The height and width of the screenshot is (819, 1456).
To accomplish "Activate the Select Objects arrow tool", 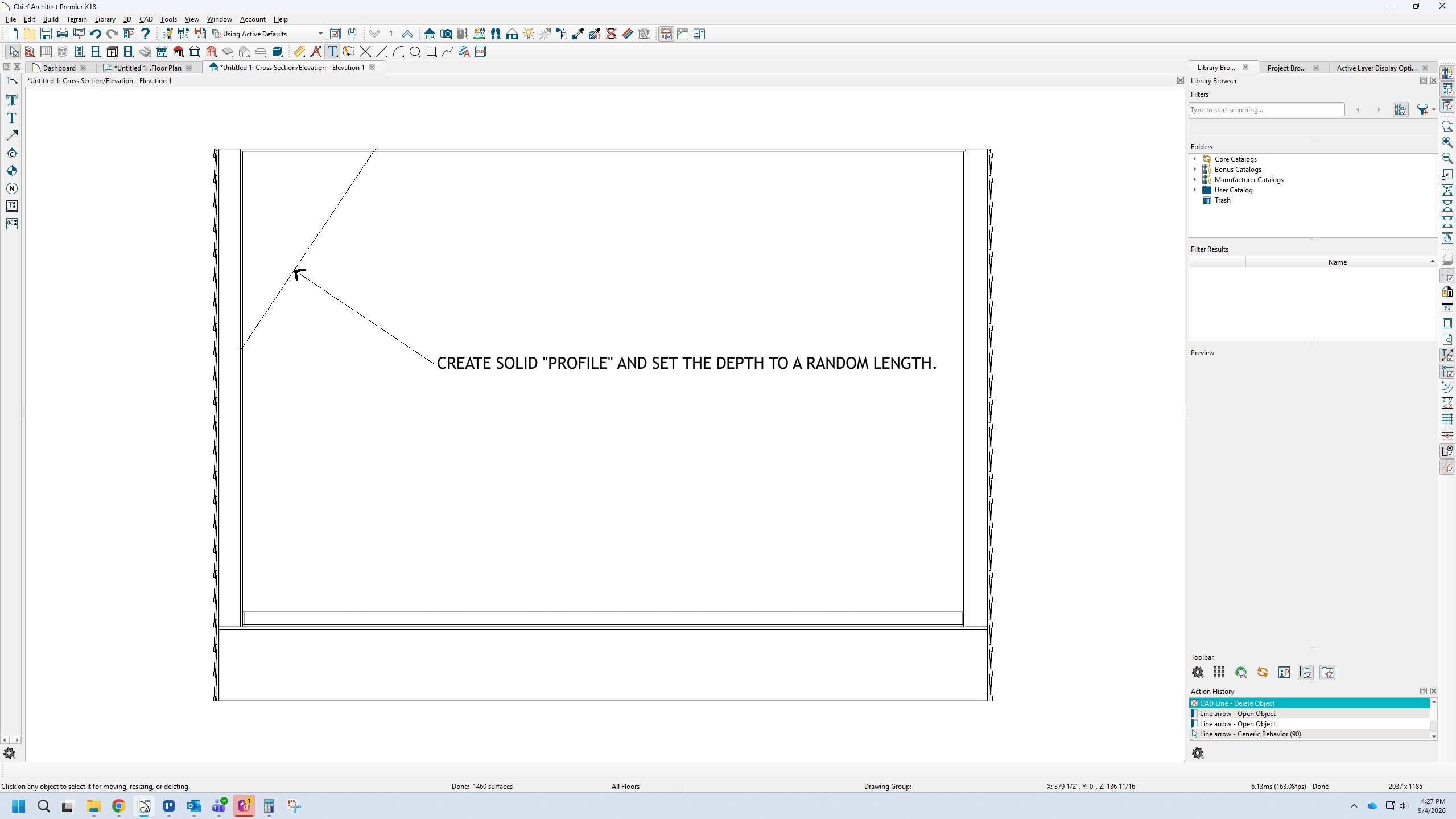I will click(13, 52).
